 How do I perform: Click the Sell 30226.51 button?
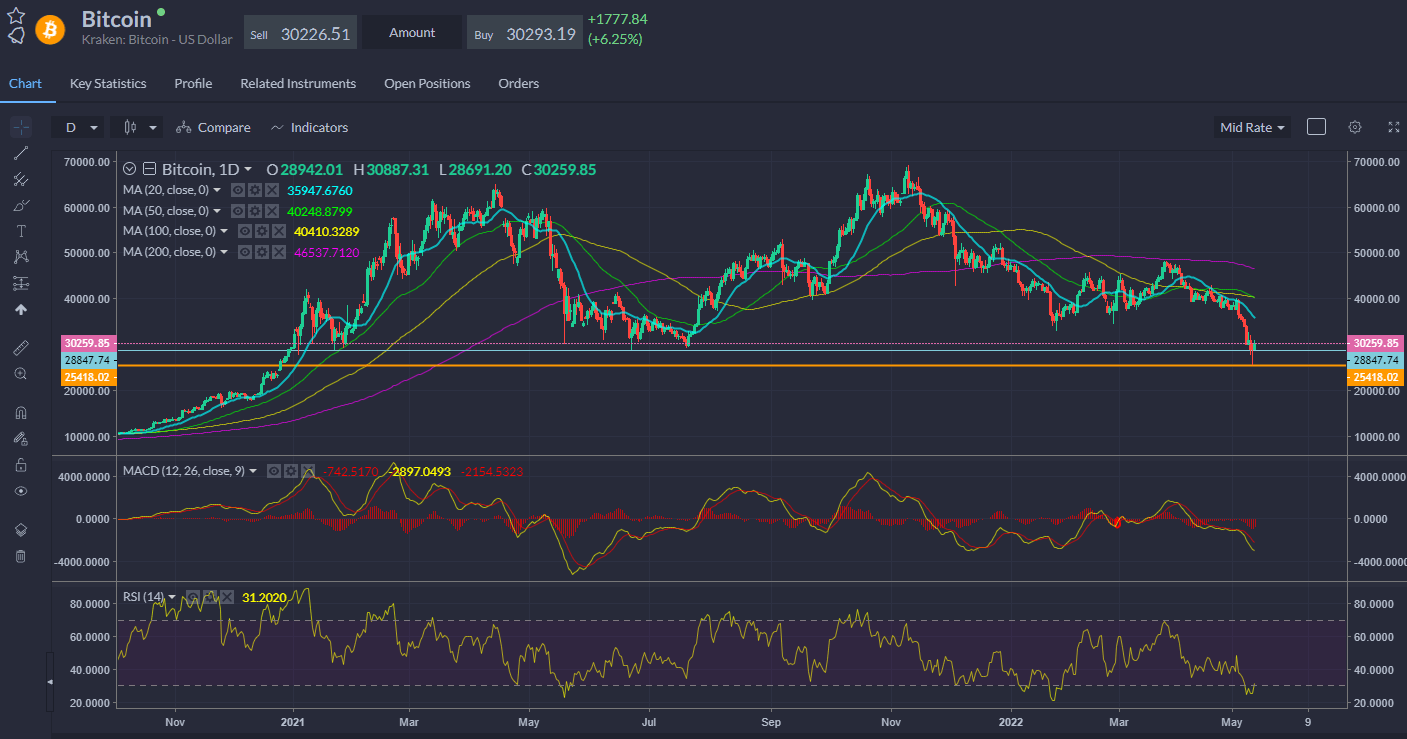click(x=299, y=33)
